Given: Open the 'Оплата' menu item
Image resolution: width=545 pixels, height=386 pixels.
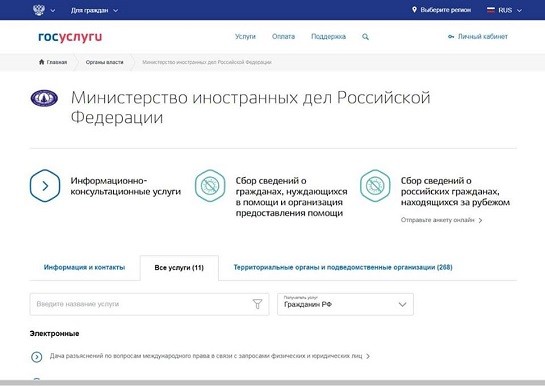Looking at the screenshot, I should [283, 36].
